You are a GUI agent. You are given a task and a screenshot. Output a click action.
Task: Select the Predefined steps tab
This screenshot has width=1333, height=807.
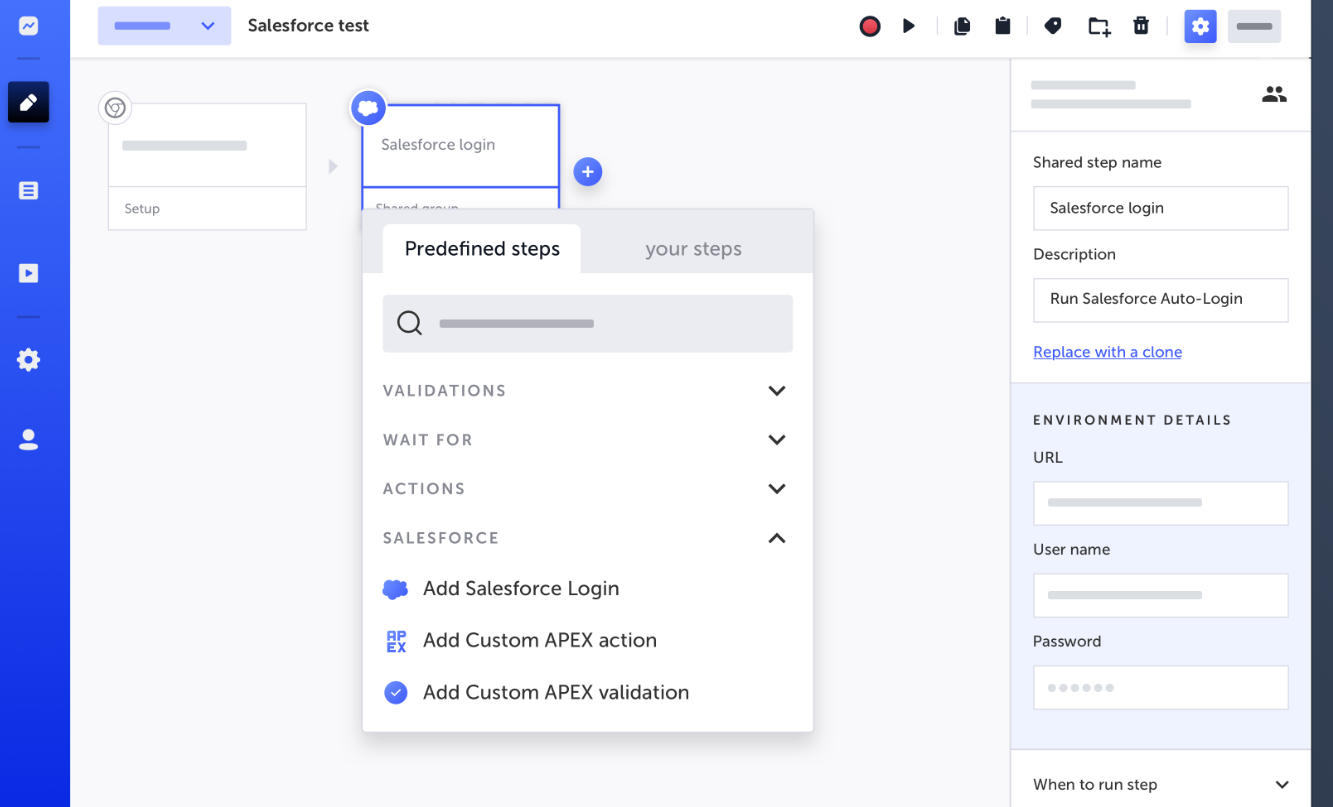click(482, 248)
